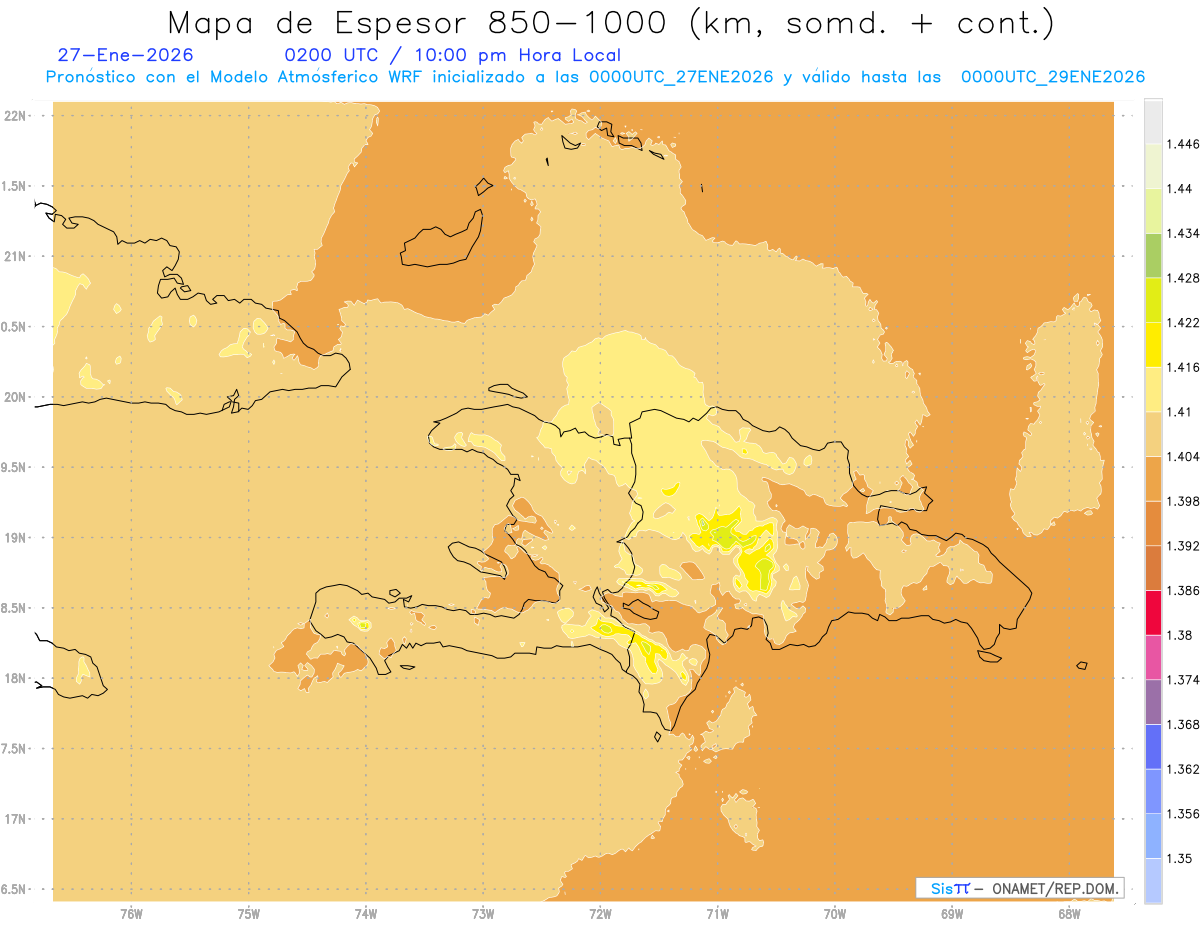Screen dimensions: 1200x927
Task: Click the 70W longitude label
Action: [835, 913]
